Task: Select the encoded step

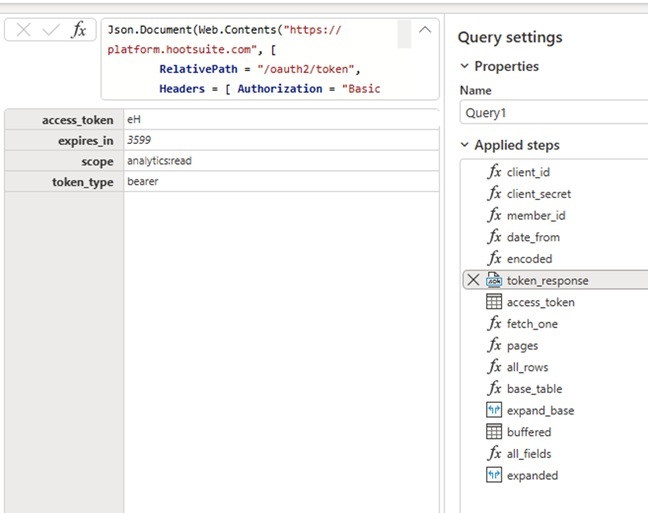Action: [x=529, y=259]
